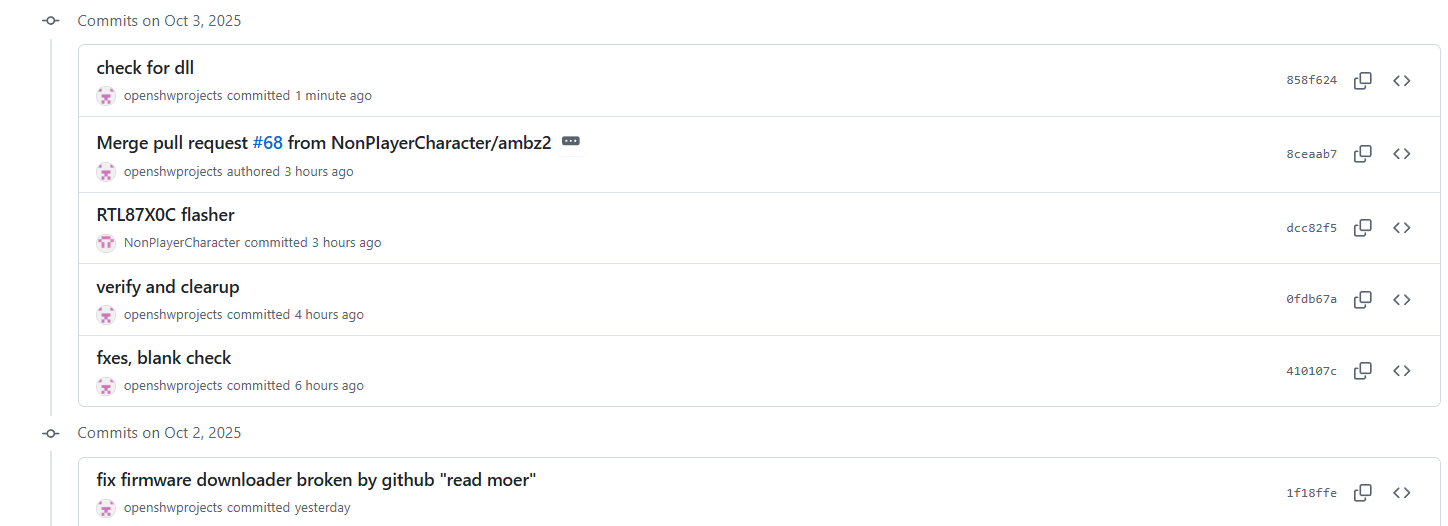The height and width of the screenshot is (526, 1448).
Task: Open the "check for dll" commit
Action: pyautogui.click(x=145, y=68)
